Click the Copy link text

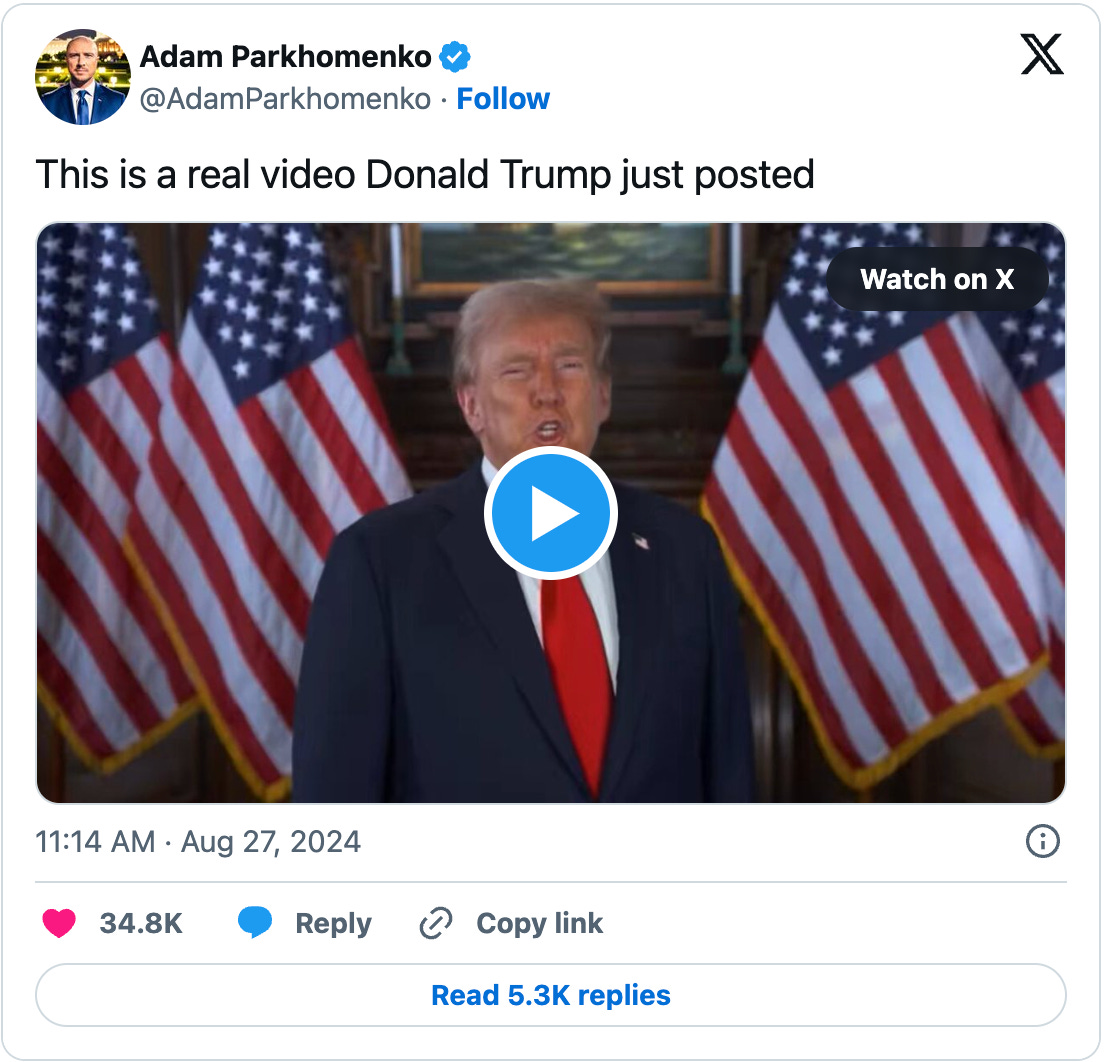click(x=539, y=923)
